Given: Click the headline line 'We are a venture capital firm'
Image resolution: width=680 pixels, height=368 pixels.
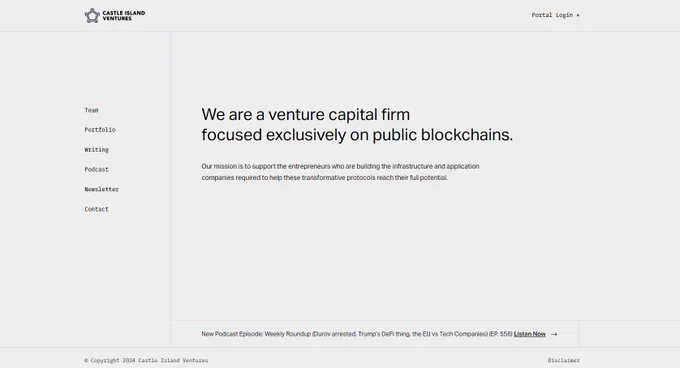Looking at the screenshot, I should coord(305,114).
